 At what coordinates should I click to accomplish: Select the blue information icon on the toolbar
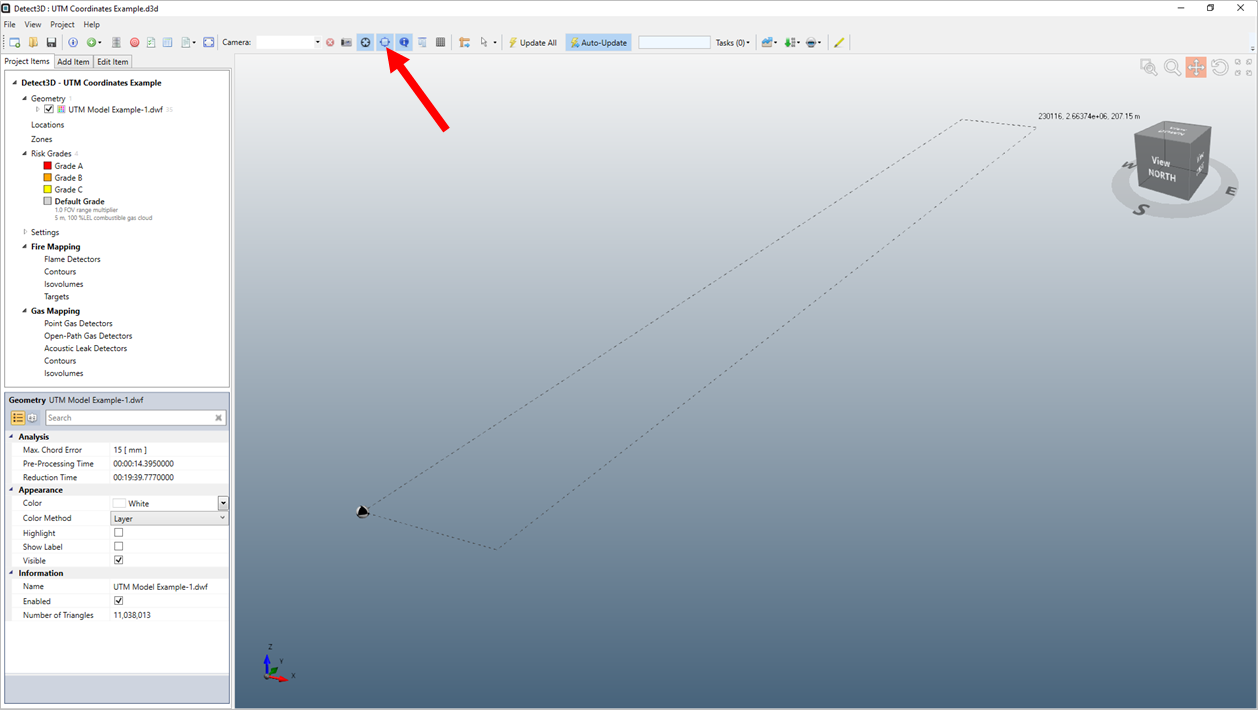point(404,42)
